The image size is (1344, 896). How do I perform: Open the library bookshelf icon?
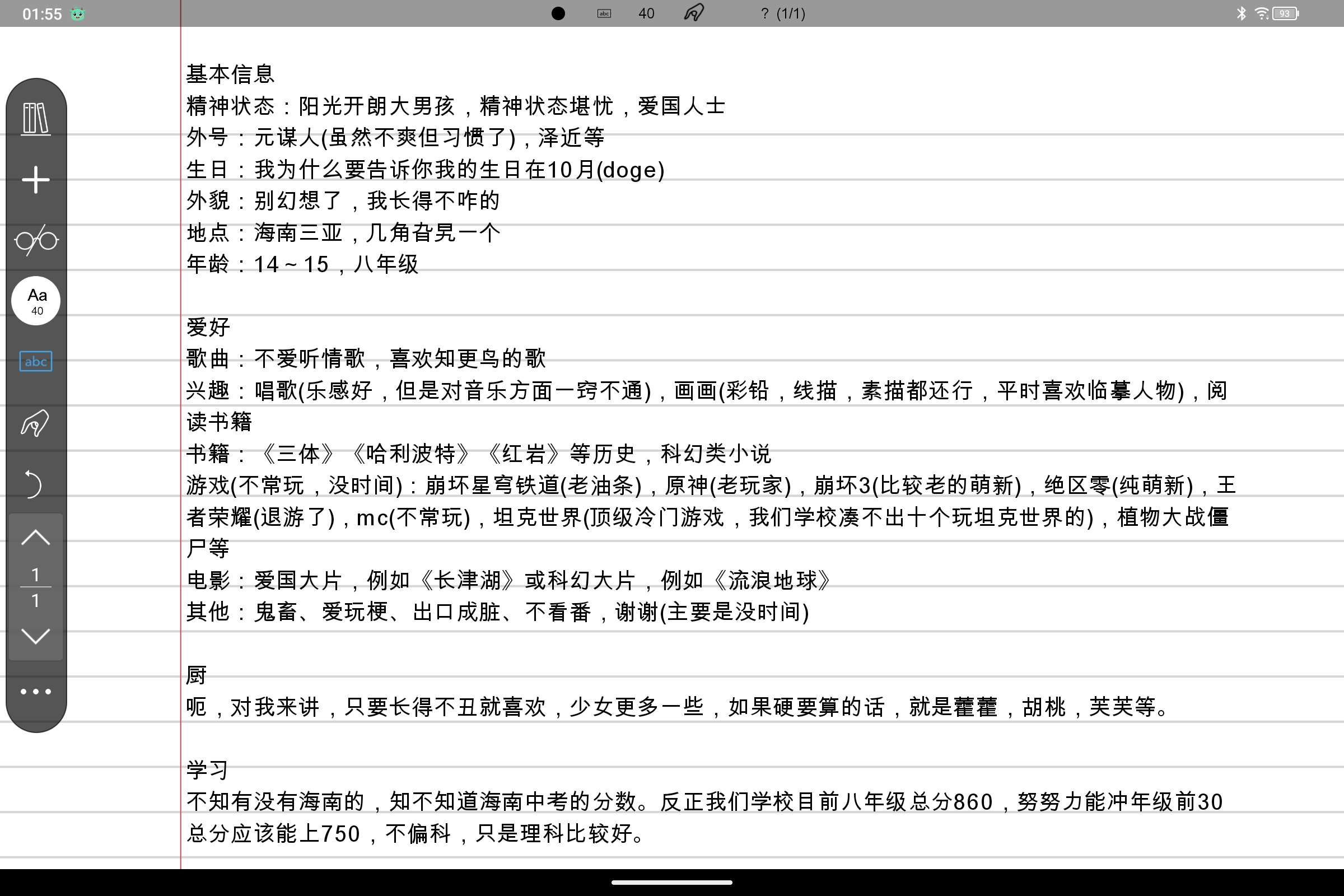(35, 119)
